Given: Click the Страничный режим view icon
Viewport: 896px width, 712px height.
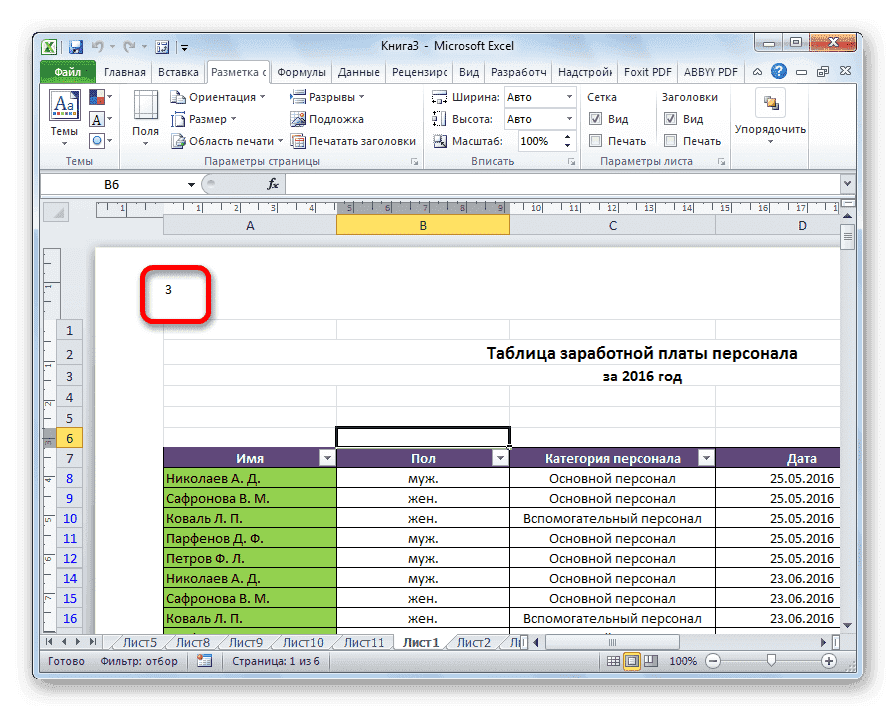Looking at the screenshot, I should click(650, 662).
